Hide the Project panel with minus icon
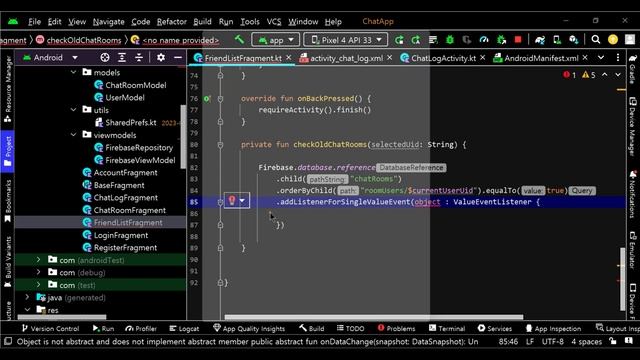640x360 pixels. pos(178,58)
